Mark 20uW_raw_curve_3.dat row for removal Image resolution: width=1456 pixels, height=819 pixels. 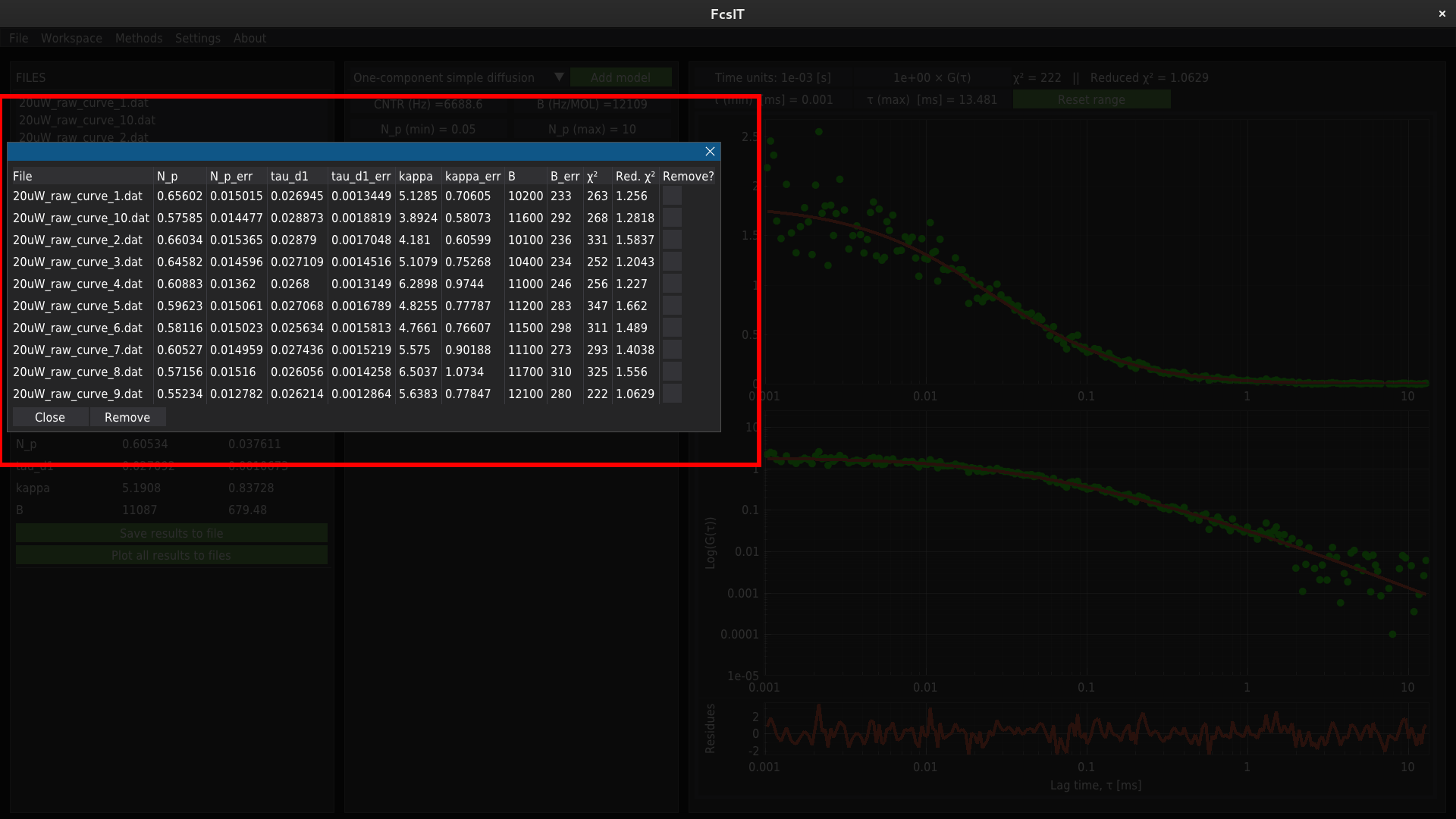pyautogui.click(x=672, y=262)
